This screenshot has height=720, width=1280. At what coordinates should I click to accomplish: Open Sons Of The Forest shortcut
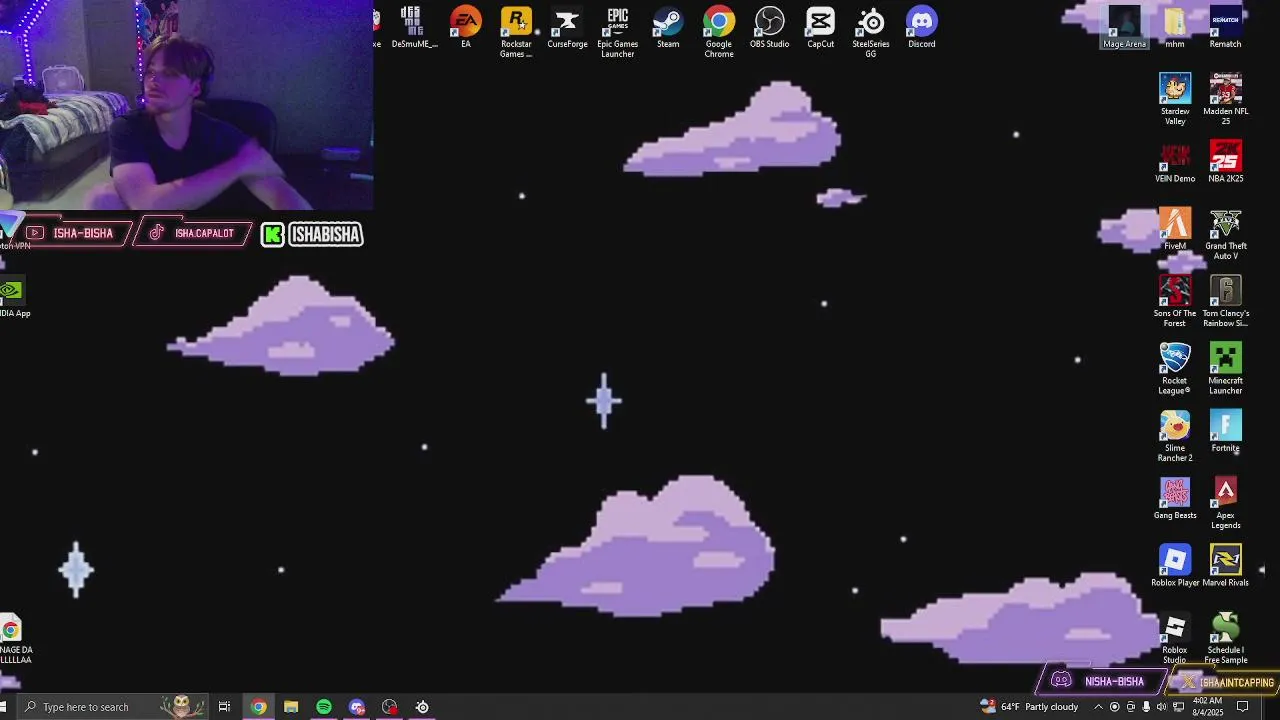pyautogui.click(x=1175, y=301)
